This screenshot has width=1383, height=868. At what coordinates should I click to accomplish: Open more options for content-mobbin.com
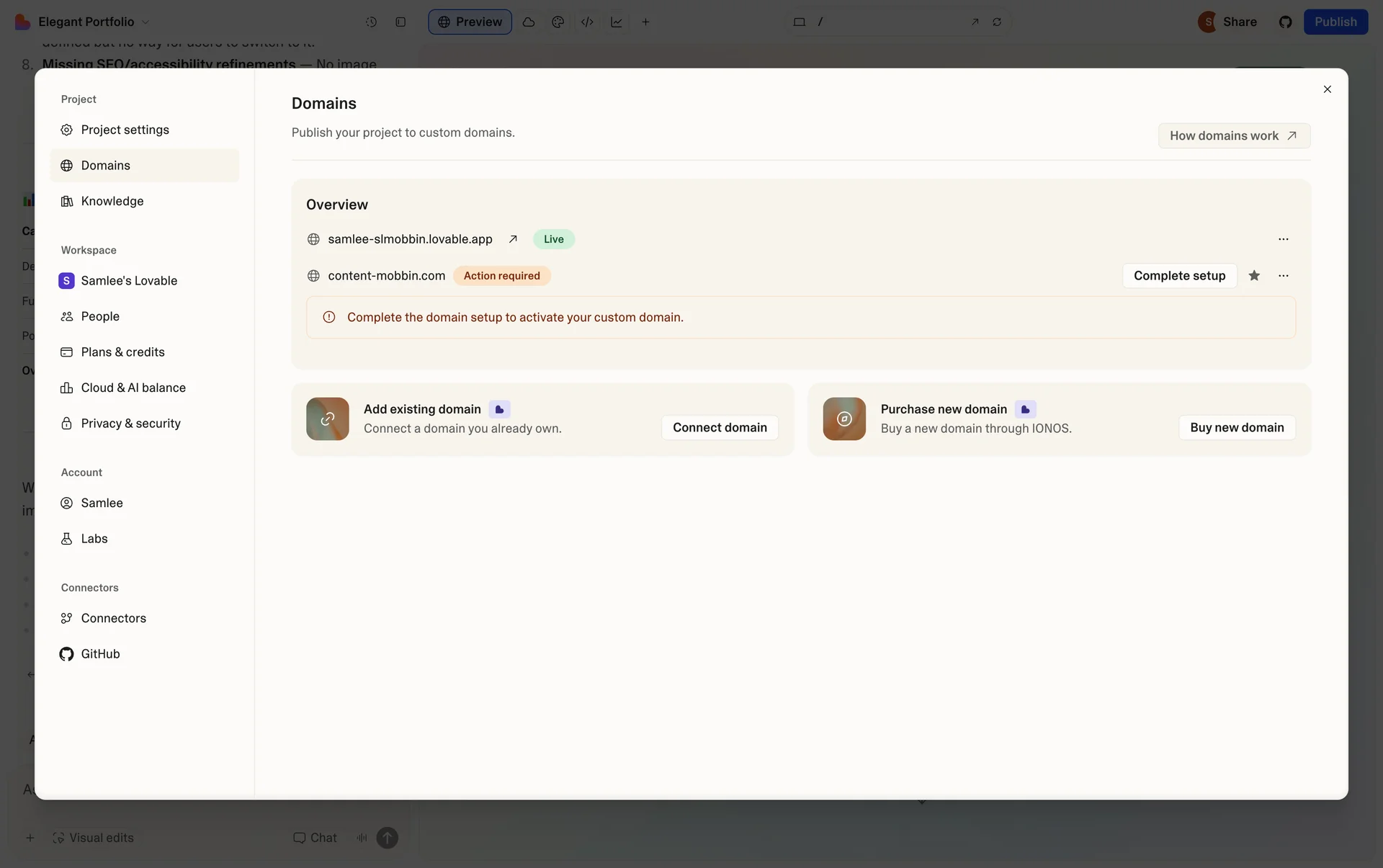click(1284, 276)
